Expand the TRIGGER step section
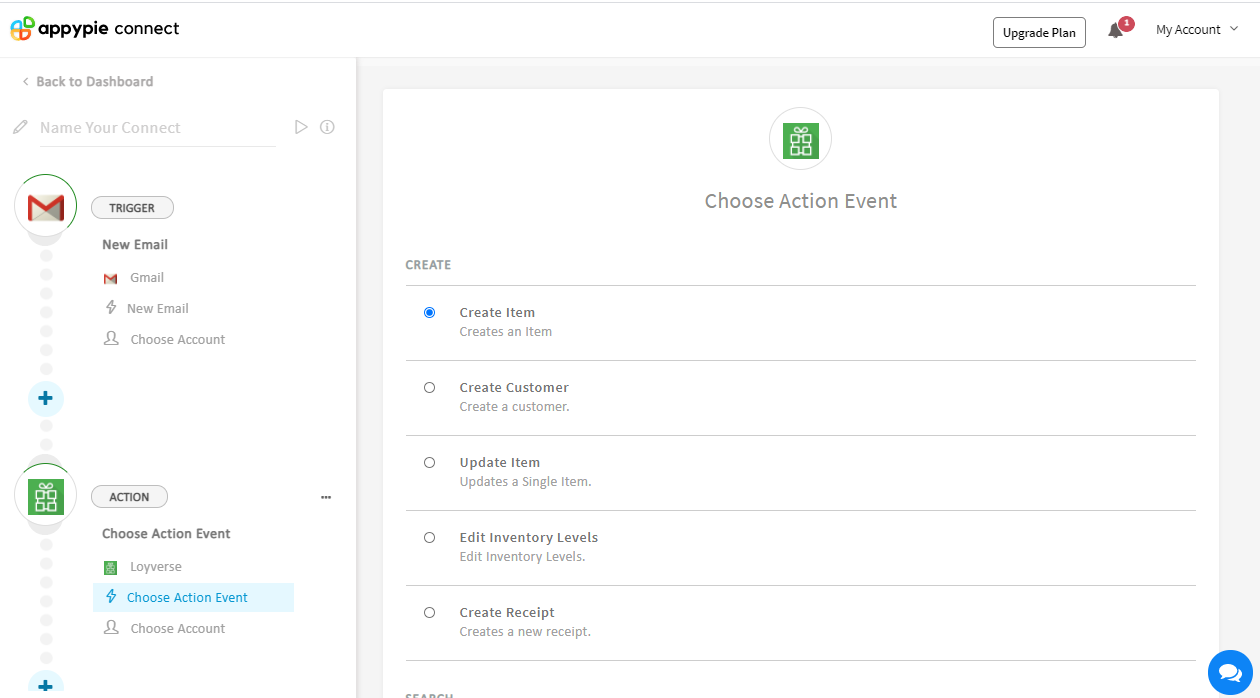1260x698 pixels. (x=132, y=208)
